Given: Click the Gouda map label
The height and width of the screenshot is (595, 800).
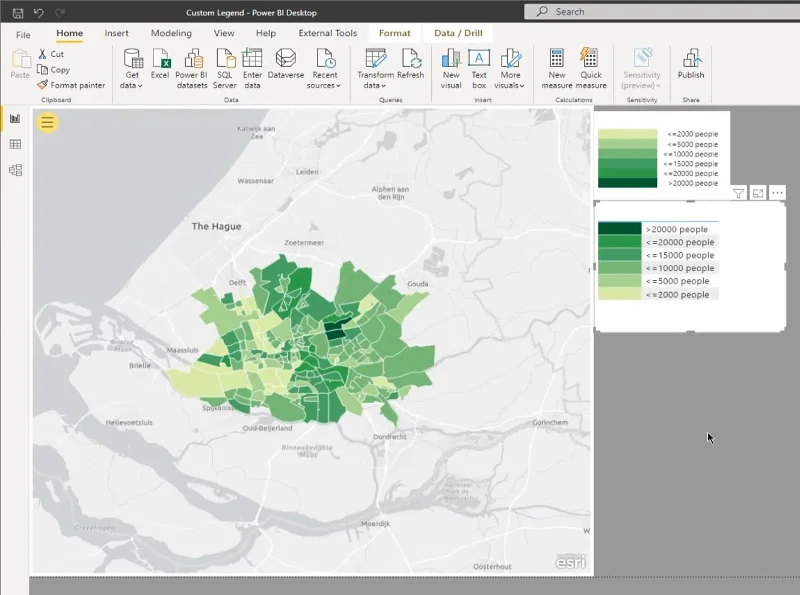Looking at the screenshot, I should tap(417, 284).
